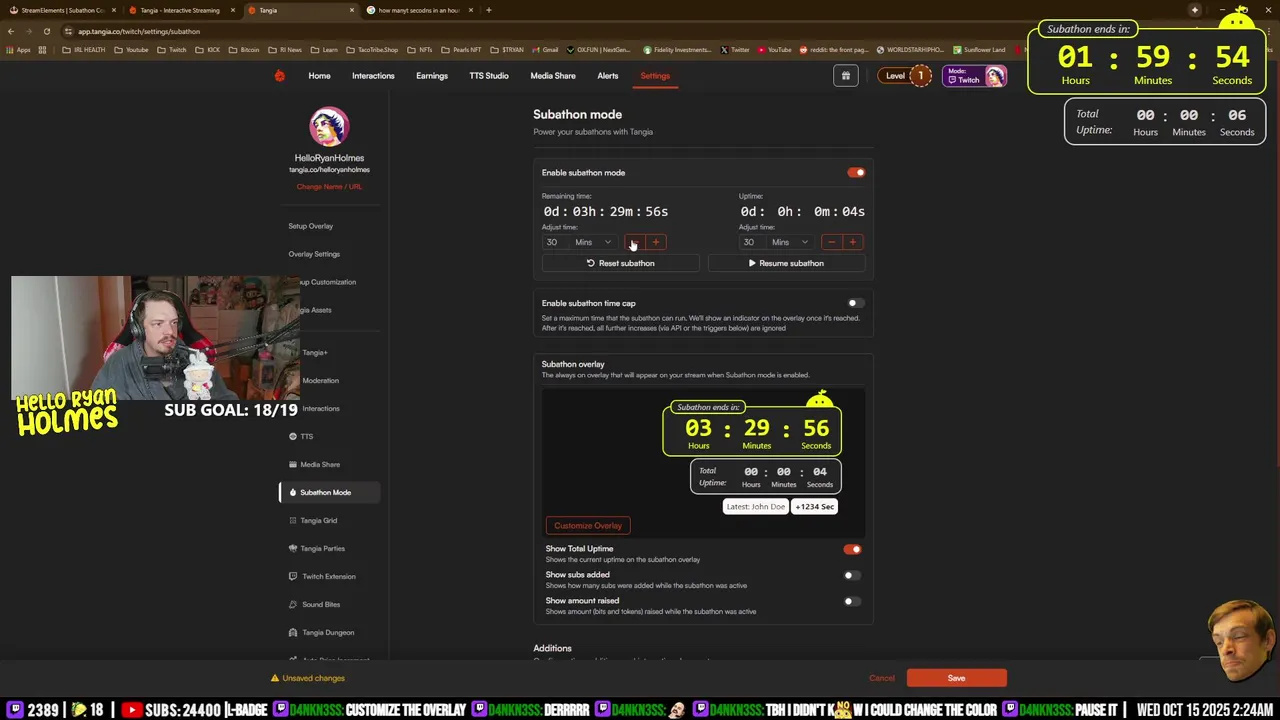Open the Twitter bookmark
The height and width of the screenshot is (720, 1280).
(x=735, y=50)
